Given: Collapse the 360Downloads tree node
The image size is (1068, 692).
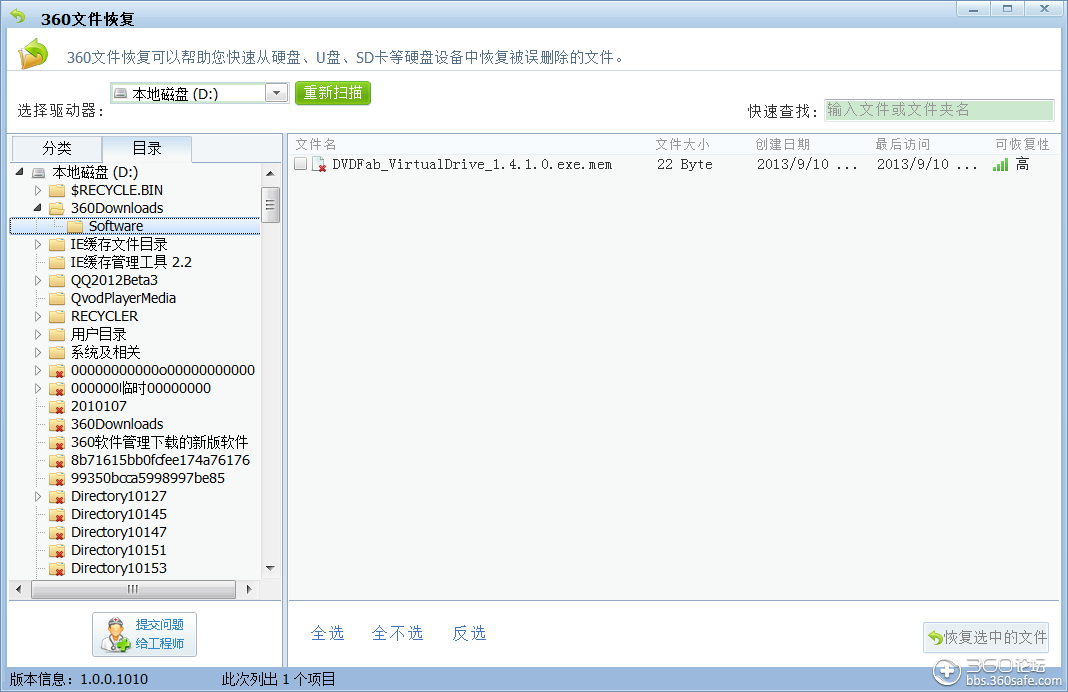Looking at the screenshot, I should click(37, 207).
